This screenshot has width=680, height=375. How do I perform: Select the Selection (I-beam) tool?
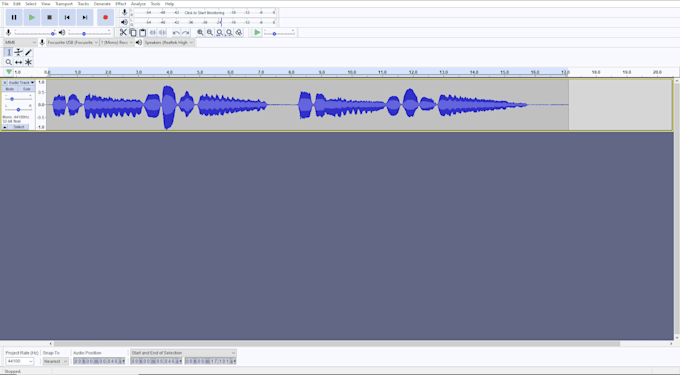click(x=8, y=52)
